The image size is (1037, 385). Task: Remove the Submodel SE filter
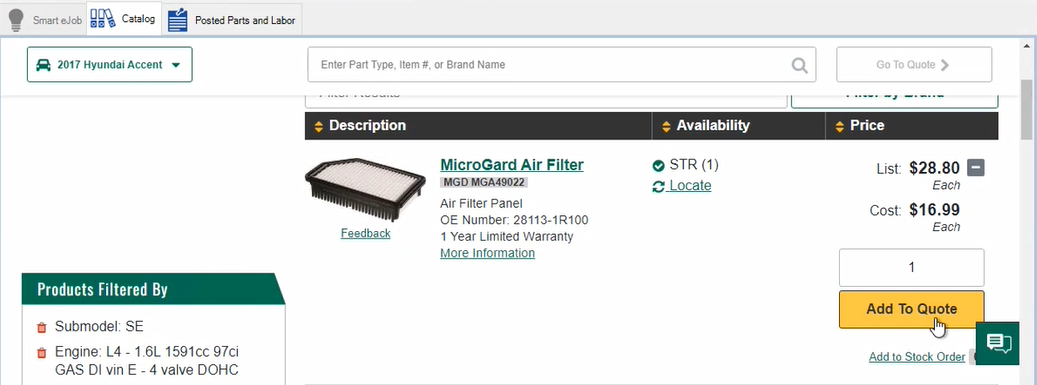coord(42,327)
